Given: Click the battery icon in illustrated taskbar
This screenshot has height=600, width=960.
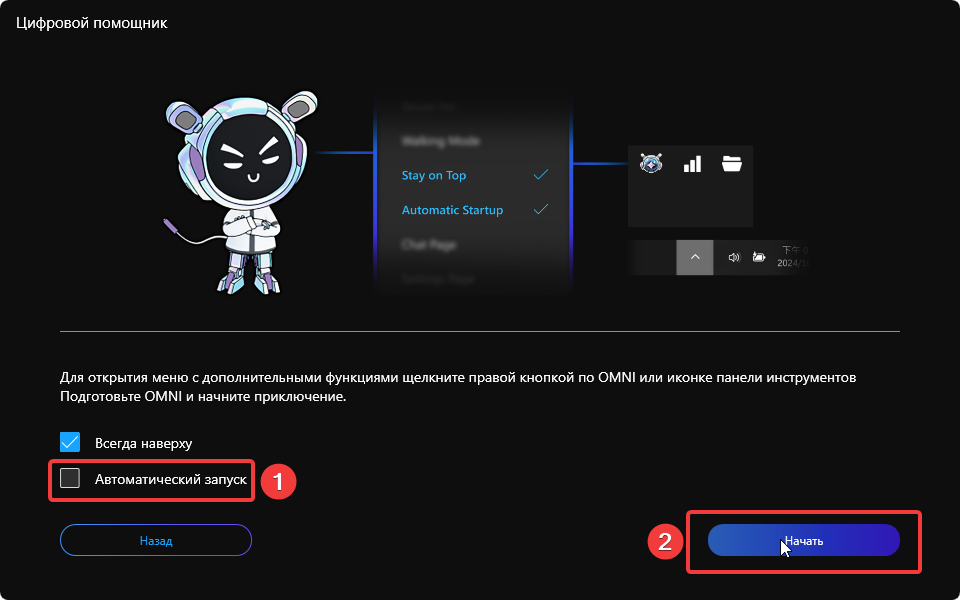Looking at the screenshot, I should point(759,257).
